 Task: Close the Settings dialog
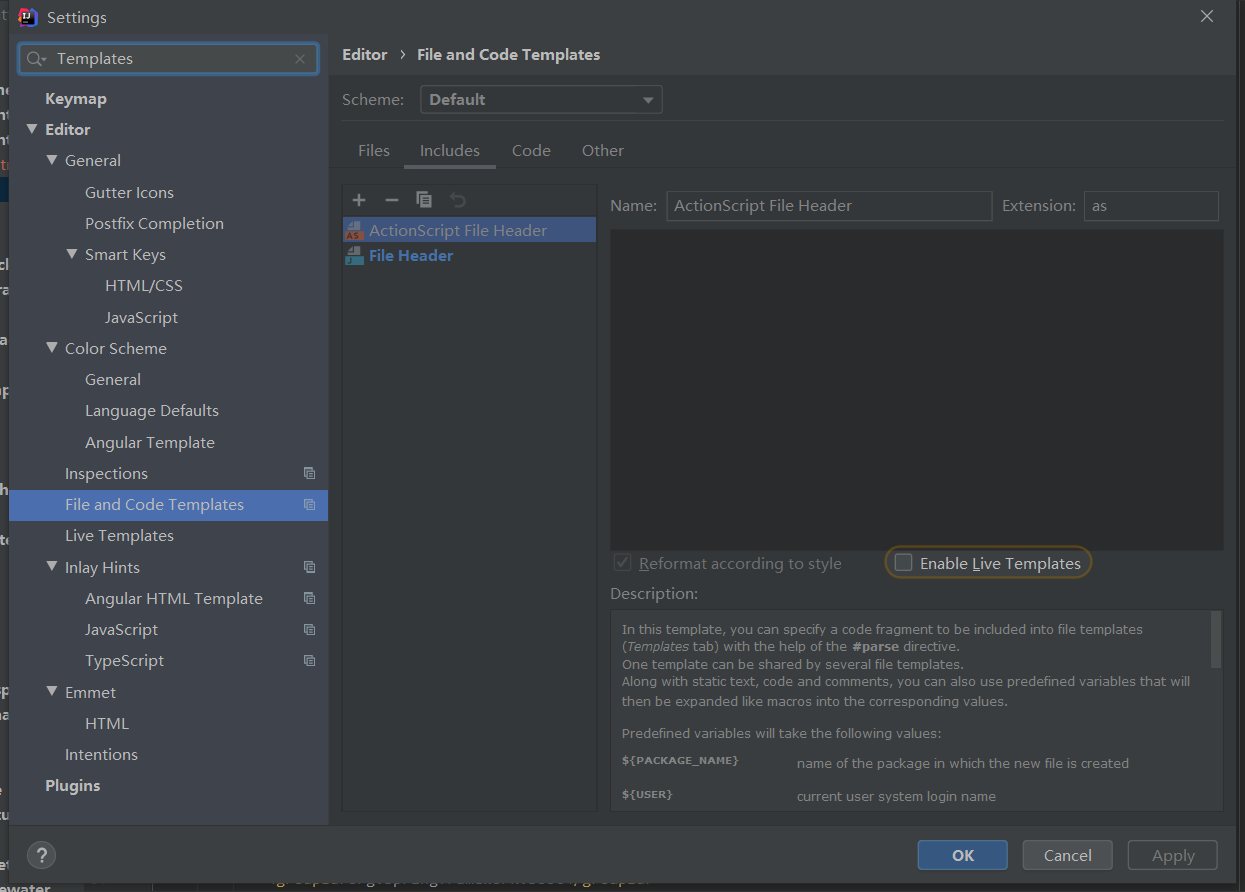(x=1207, y=17)
